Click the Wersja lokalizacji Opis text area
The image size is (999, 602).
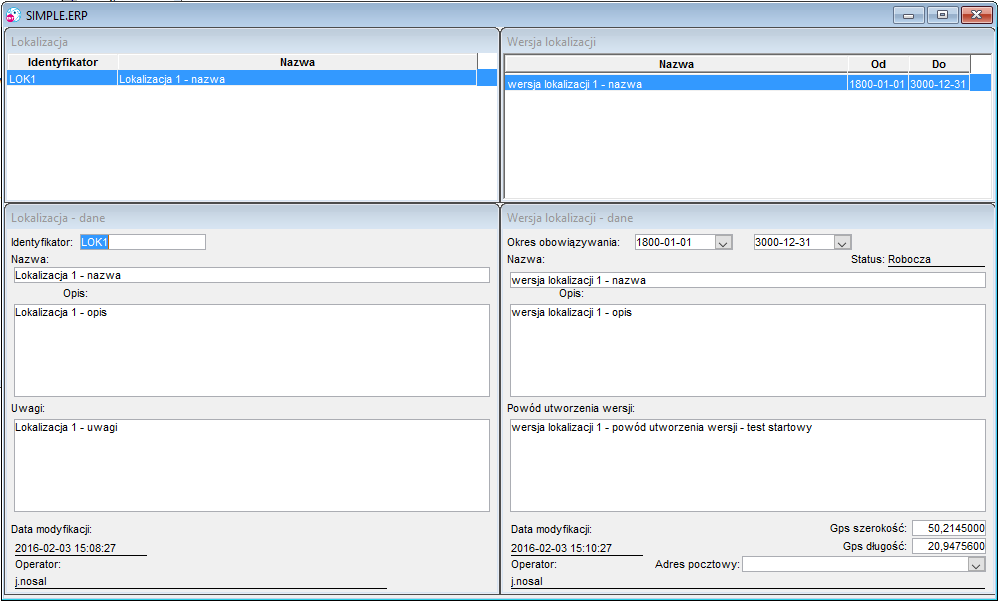pos(747,350)
